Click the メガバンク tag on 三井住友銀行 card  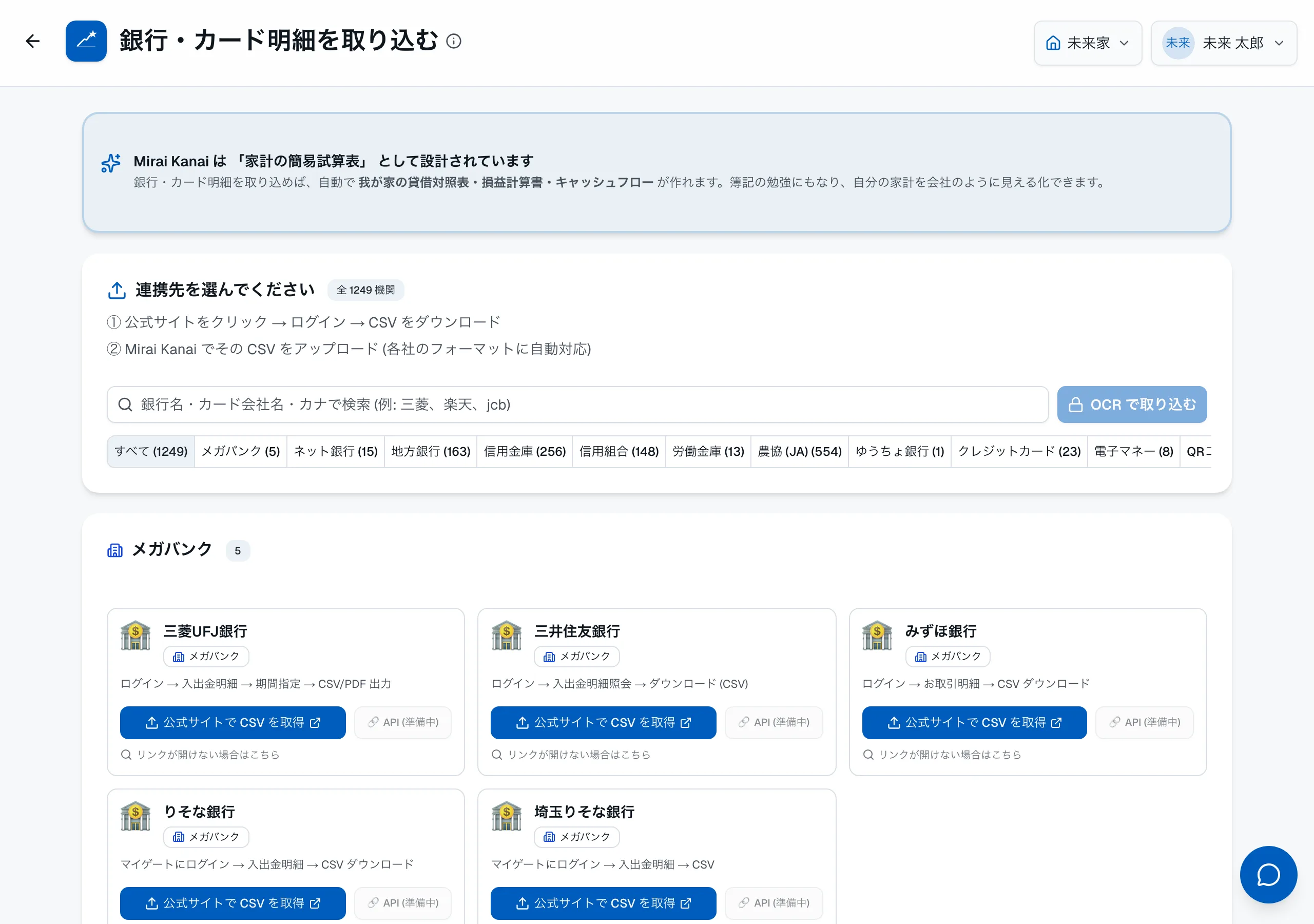pos(577,657)
